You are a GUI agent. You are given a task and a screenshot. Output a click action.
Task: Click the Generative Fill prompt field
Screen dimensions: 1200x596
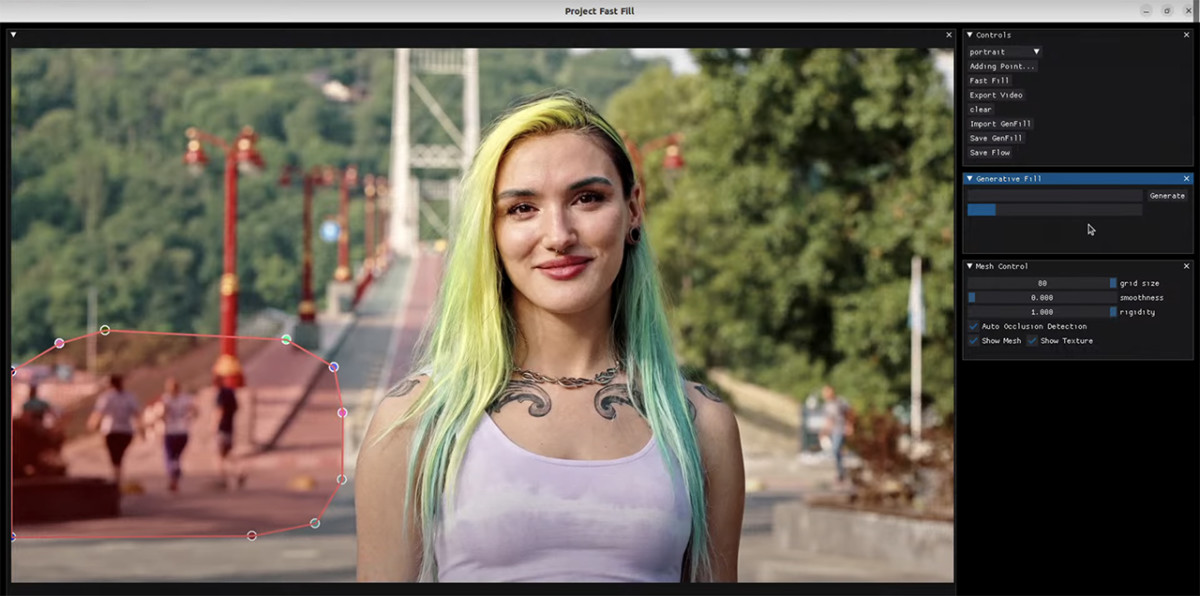click(x=1054, y=195)
